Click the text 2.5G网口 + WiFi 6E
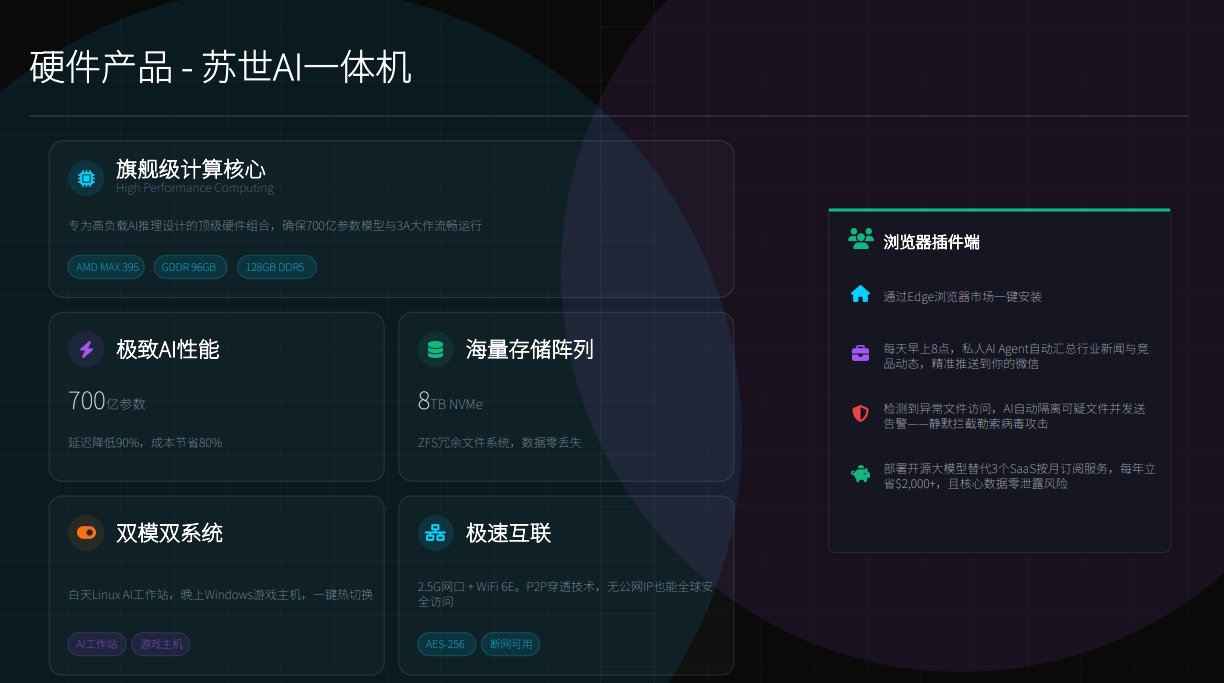 tap(468, 586)
